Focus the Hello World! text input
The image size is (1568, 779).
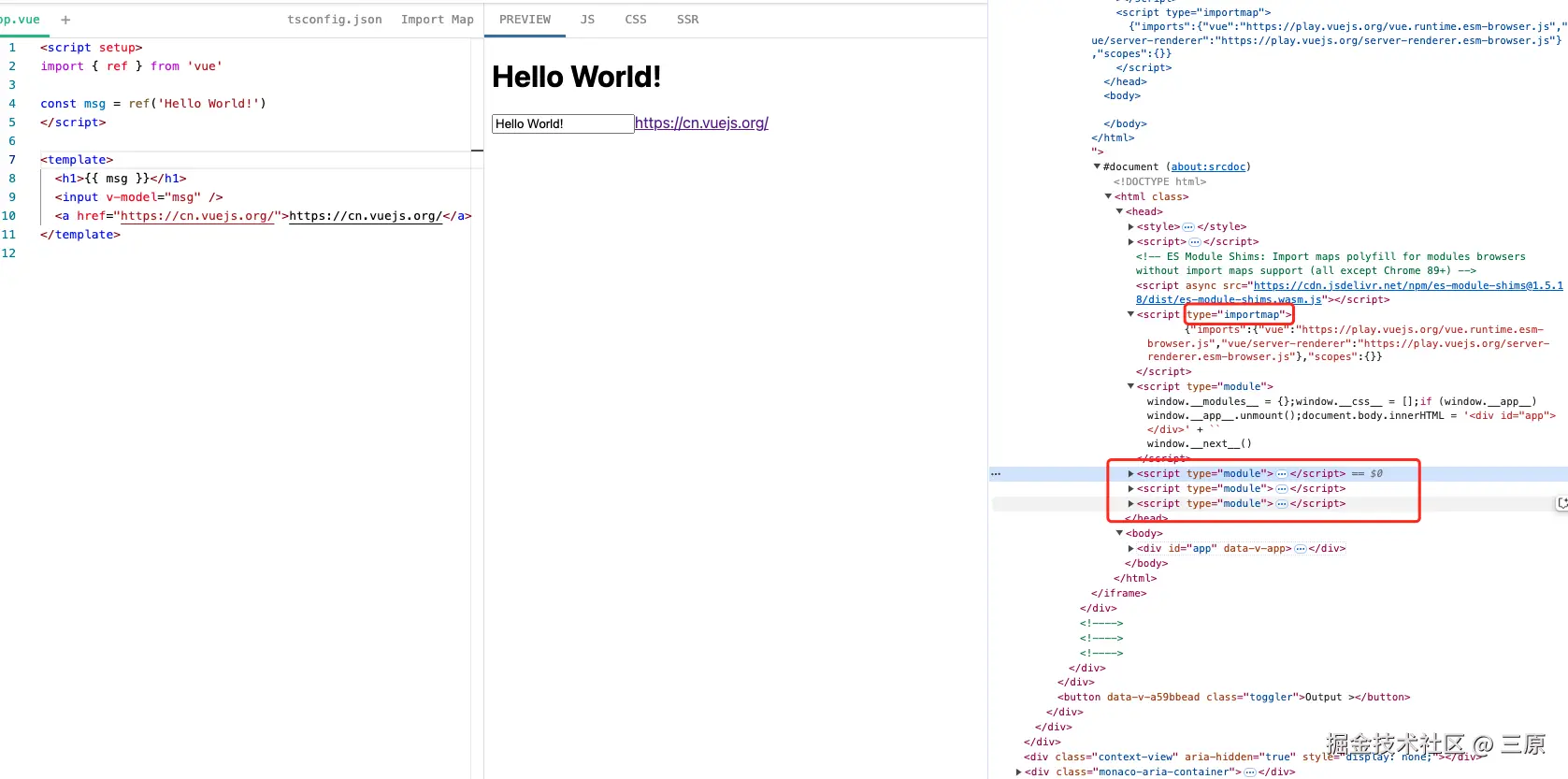(x=563, y=124)
